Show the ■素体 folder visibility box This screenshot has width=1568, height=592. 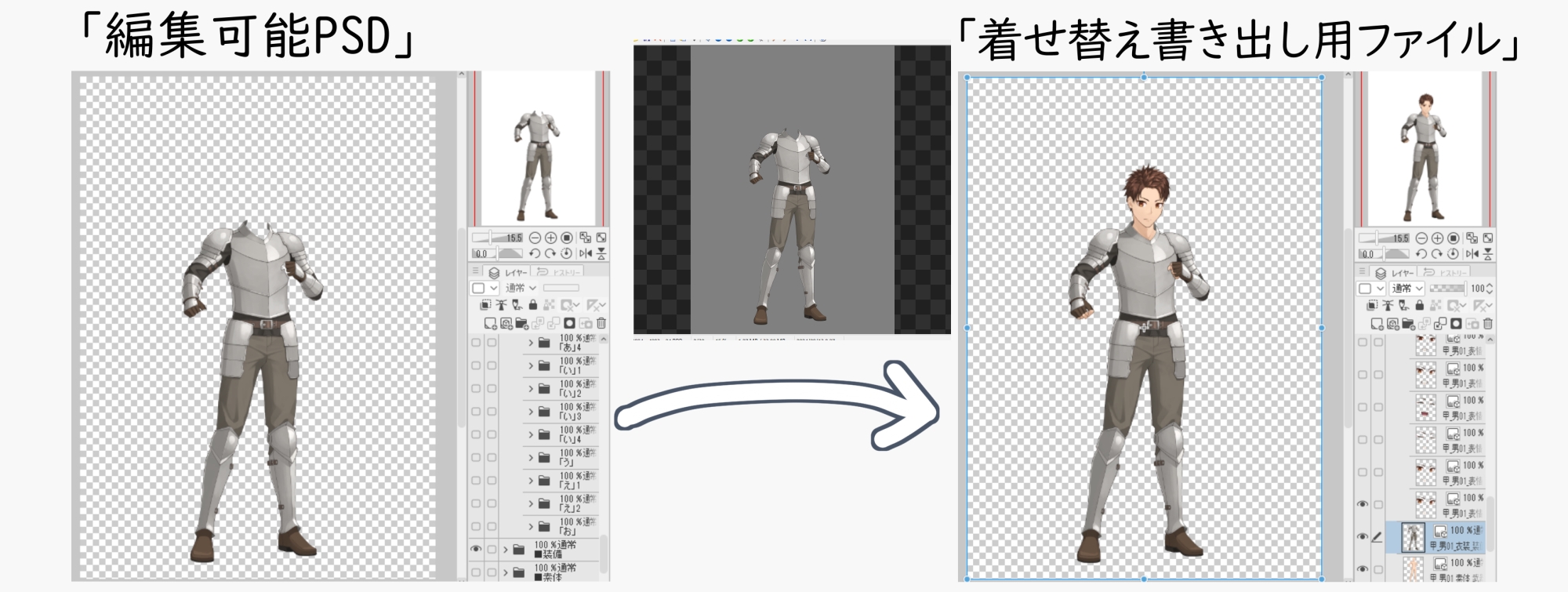(x=475, y=572)
